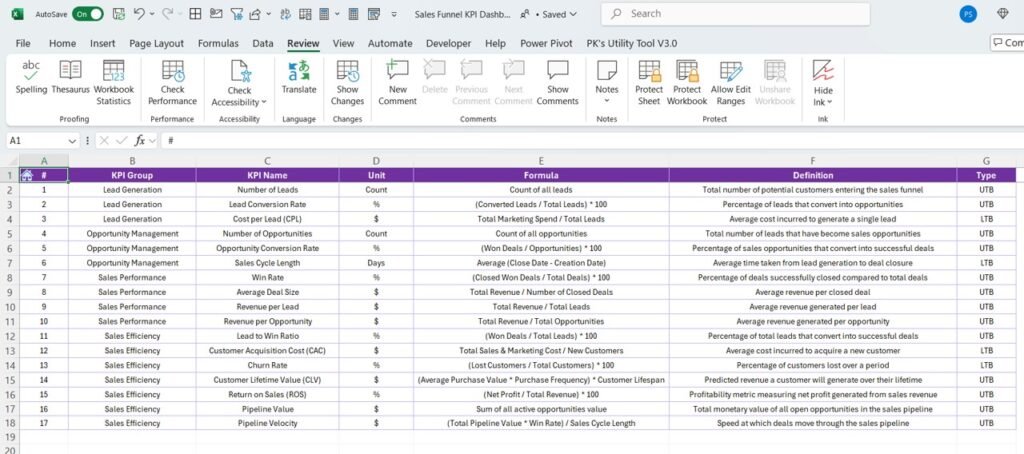Click the filter funnel icon in quick access toolbar
Viewport: 1024px width, 454px height.
pos(236,14)
